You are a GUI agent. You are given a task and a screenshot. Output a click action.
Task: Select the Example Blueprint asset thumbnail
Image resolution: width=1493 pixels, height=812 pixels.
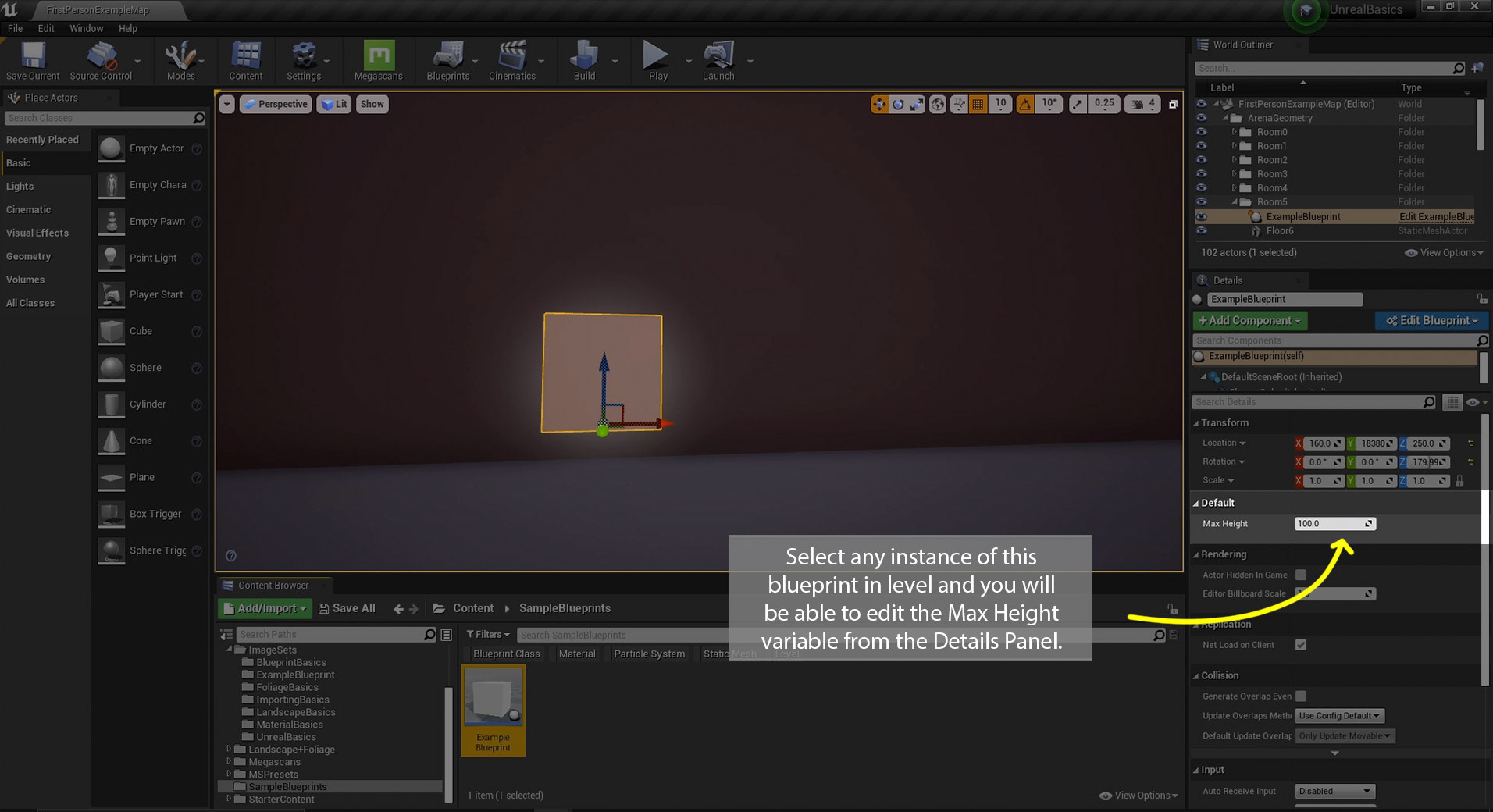494,710
